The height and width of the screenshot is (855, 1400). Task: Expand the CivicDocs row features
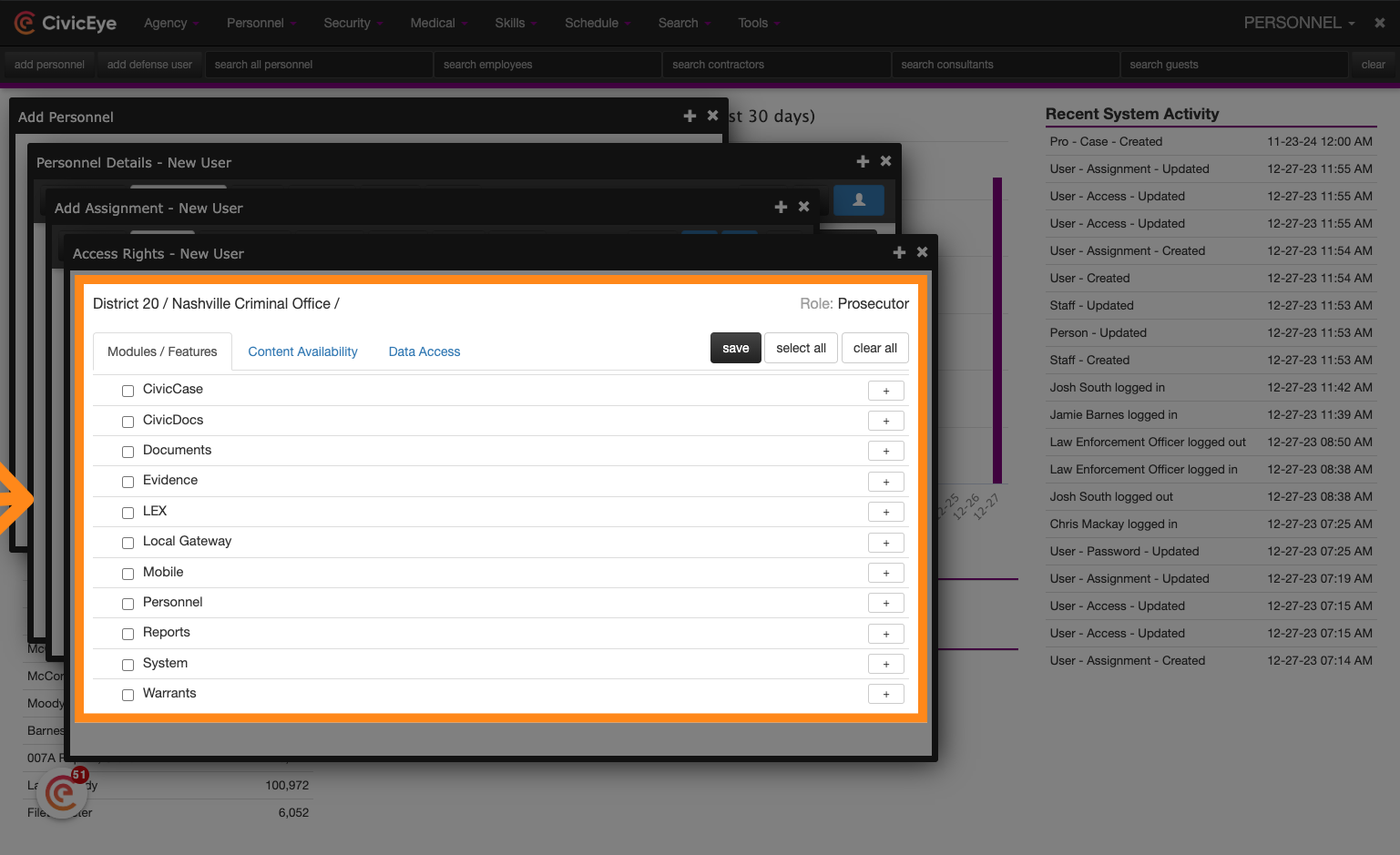[885, 421]
